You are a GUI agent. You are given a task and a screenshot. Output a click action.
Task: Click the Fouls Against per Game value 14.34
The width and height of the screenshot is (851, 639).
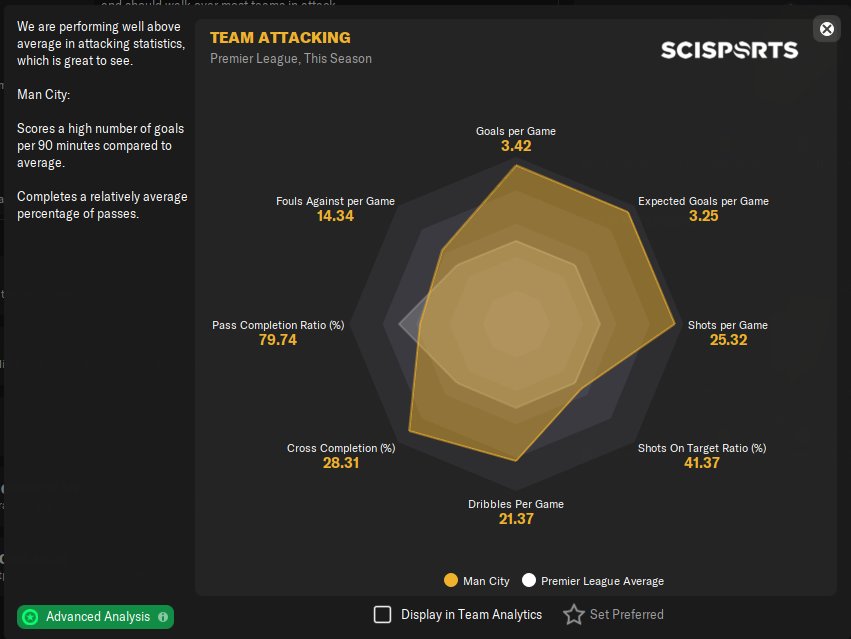point(335,216)
